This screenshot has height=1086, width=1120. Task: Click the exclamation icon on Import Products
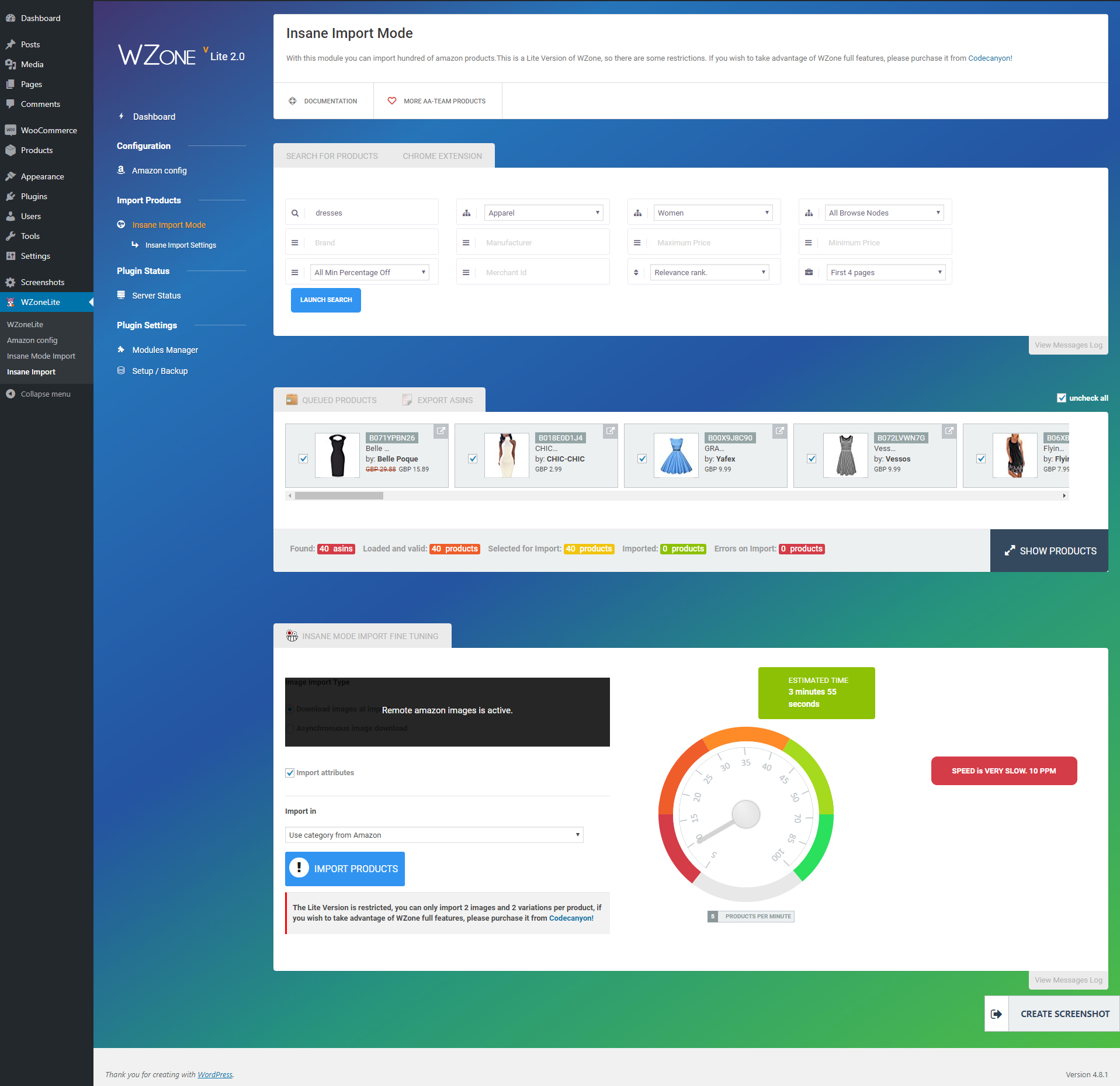(x=299, y=868)
